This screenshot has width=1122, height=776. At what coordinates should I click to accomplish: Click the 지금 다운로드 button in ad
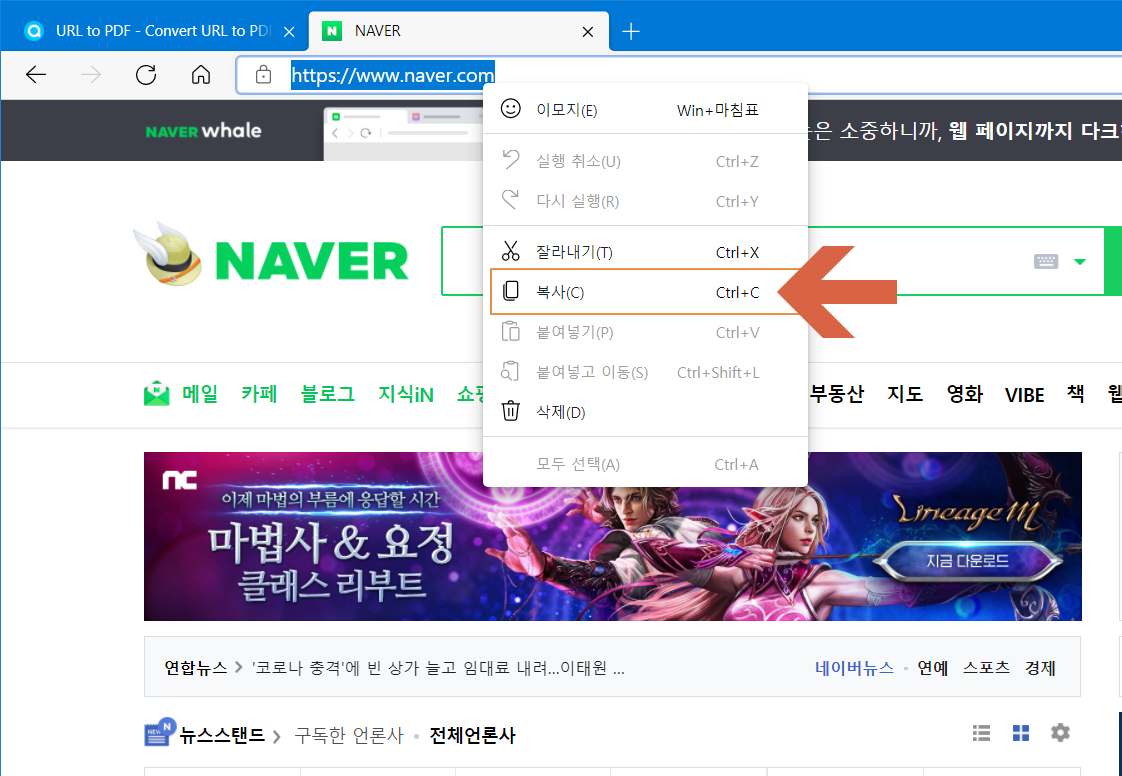click(967, 561)
